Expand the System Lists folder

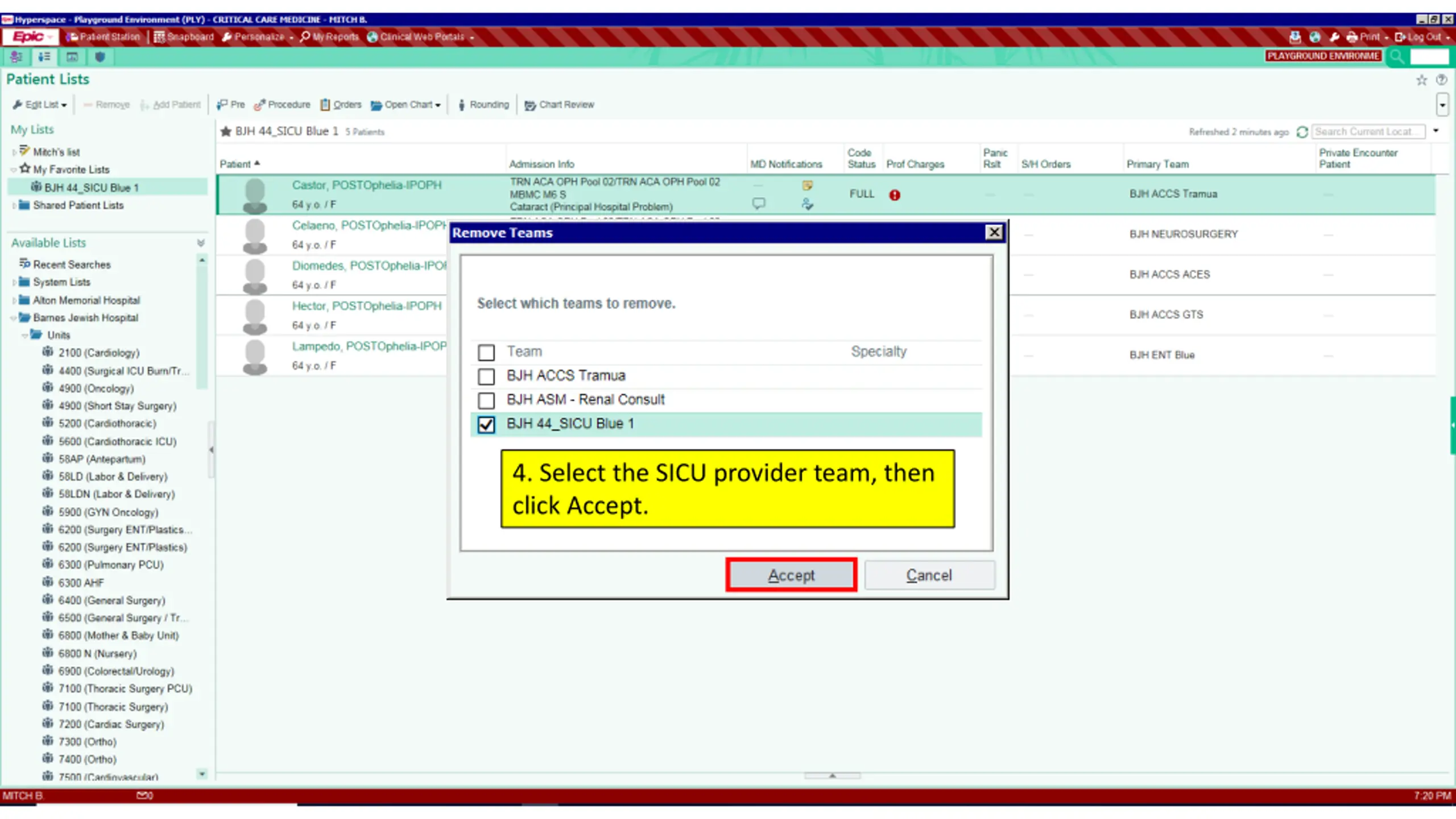tap(14, 282)
